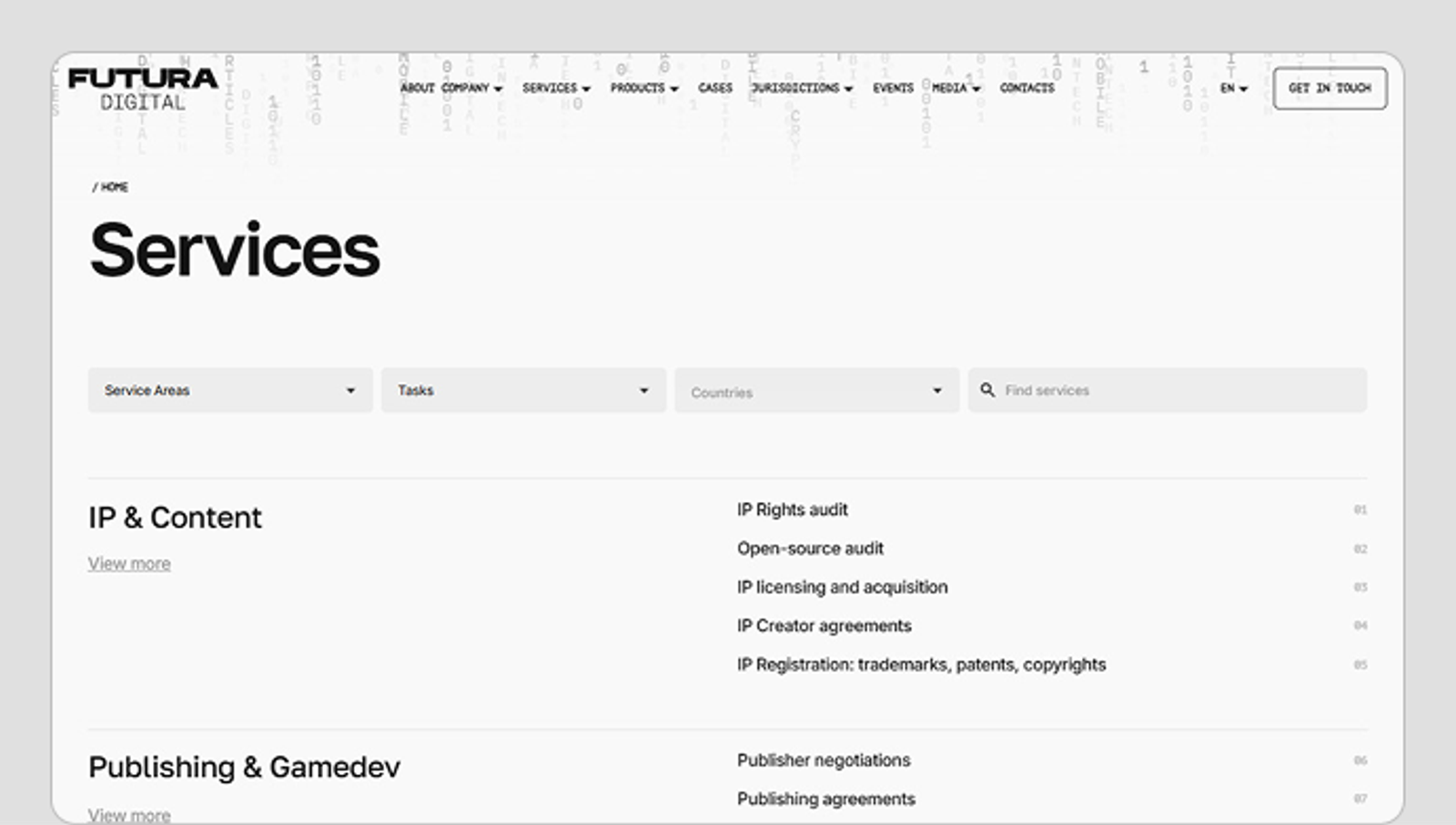The image size is (1456, 825).
Task: Click View more under IP & Content
Action: coord(129,564)
